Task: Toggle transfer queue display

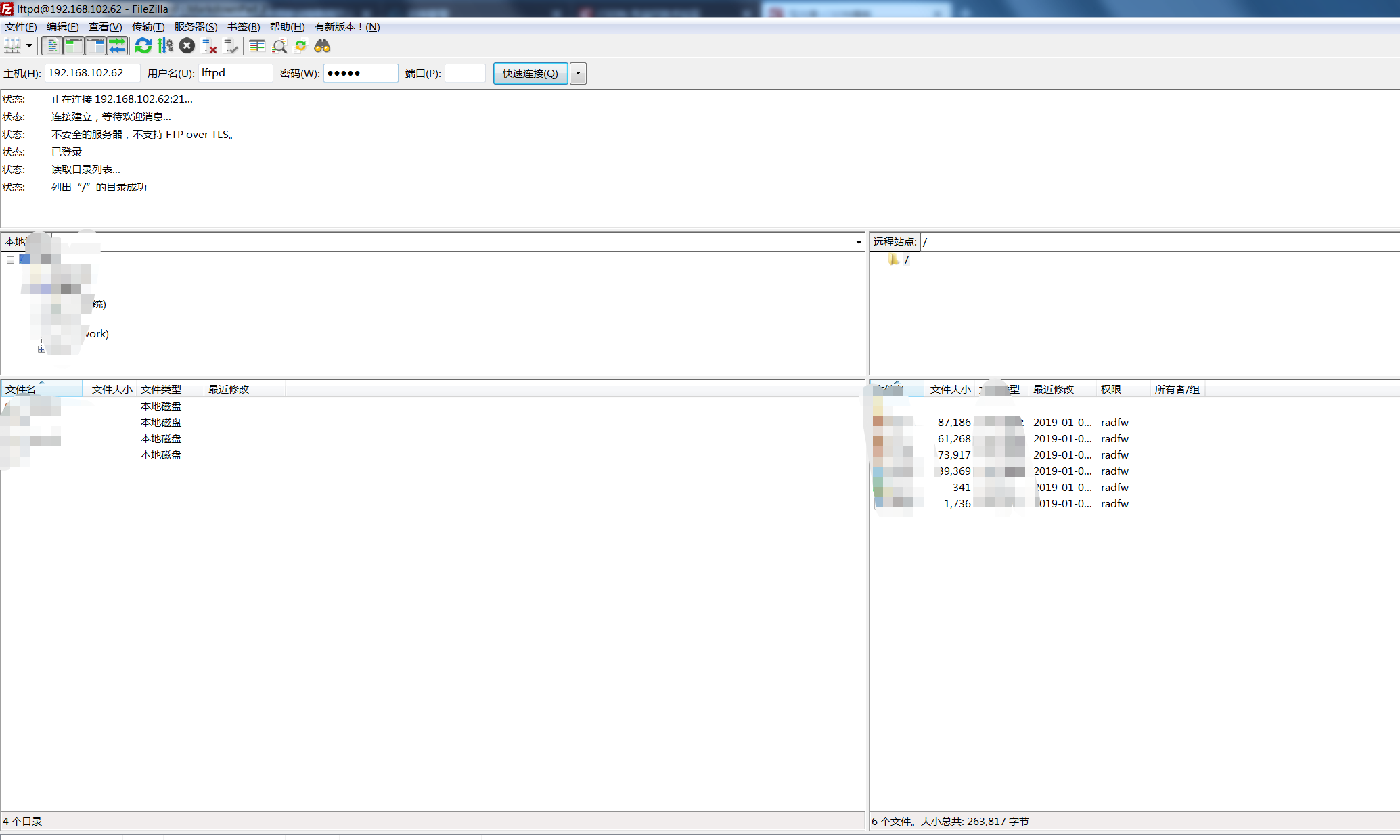Action: [117, 46]
